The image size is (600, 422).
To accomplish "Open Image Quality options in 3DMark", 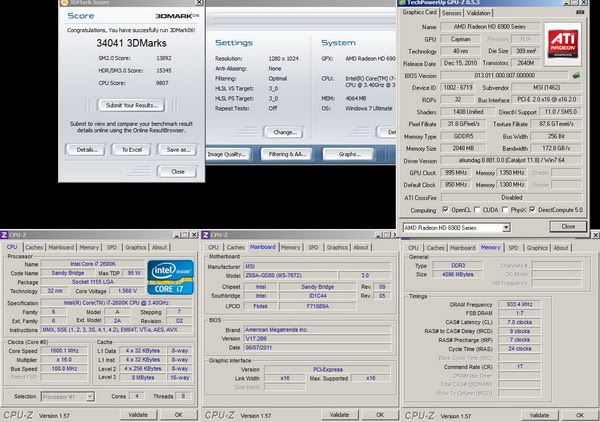I will coord(227,154).
